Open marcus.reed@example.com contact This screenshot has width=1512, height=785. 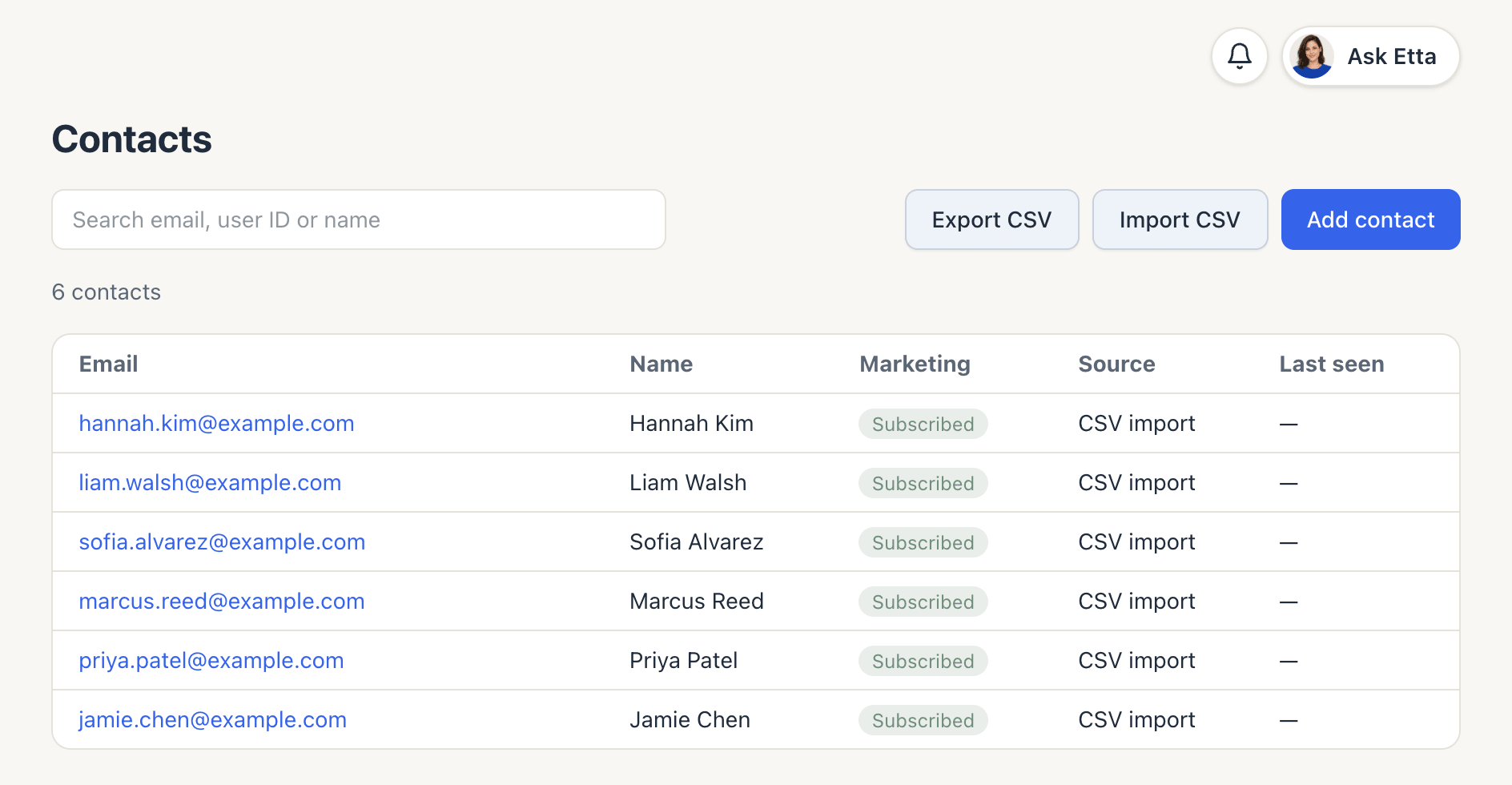point(222,601)
